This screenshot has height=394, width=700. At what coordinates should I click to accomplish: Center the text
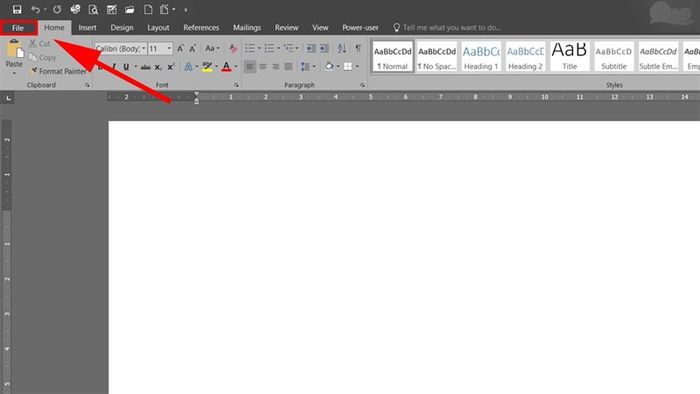263,67
